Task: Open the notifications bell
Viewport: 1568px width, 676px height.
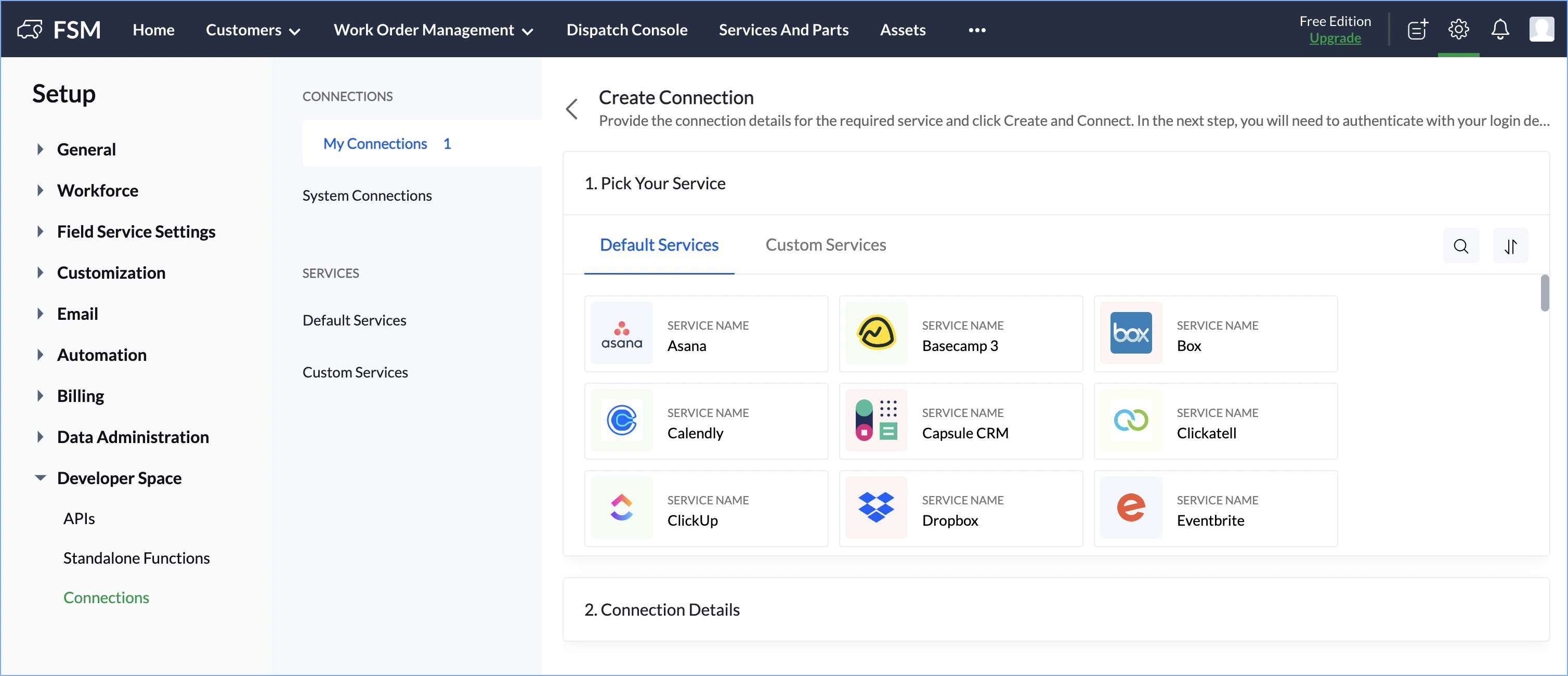Action: 1499,29
